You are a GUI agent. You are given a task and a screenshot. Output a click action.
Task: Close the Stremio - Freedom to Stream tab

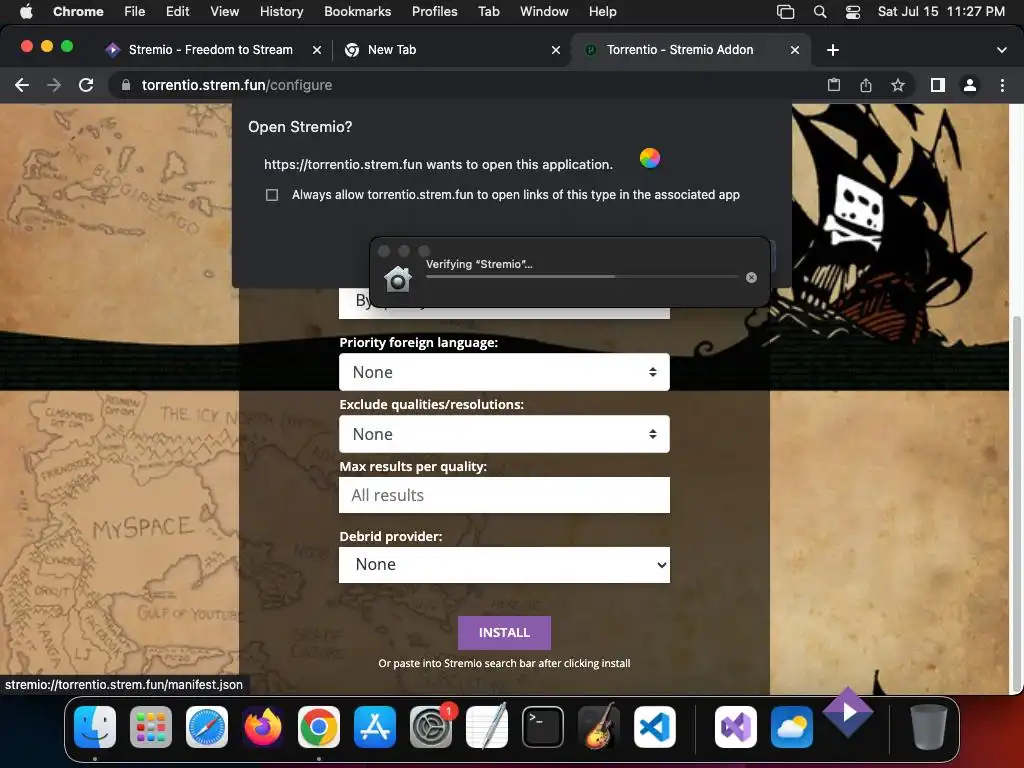tap(317, 50)
